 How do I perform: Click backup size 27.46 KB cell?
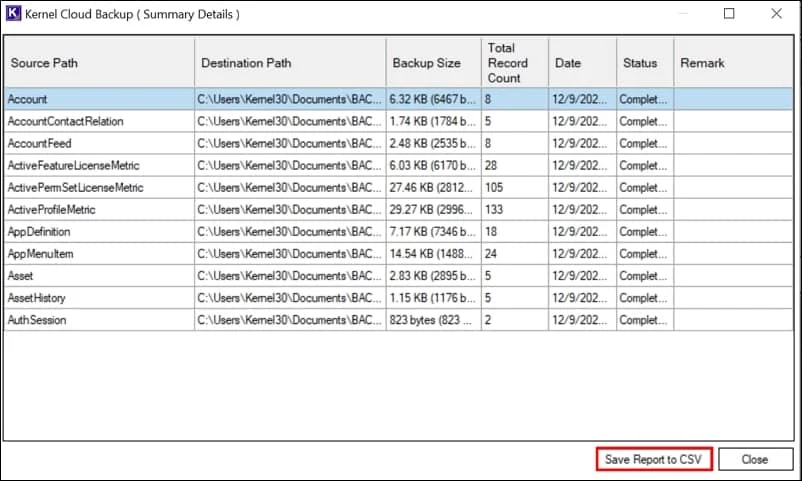tap(434, 187)
